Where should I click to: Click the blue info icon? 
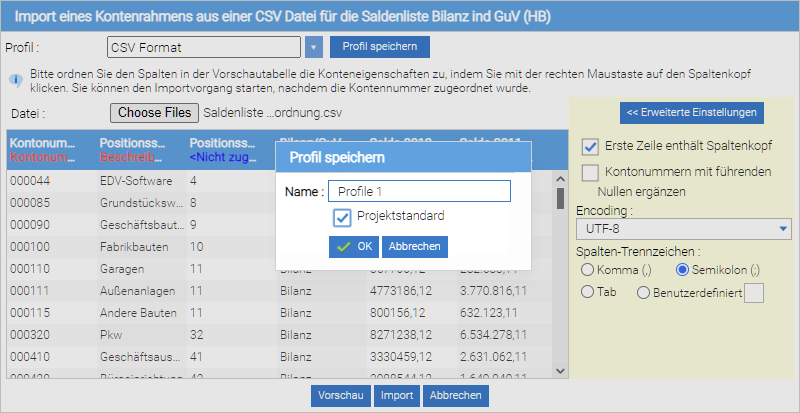click(x=15, y=78)
